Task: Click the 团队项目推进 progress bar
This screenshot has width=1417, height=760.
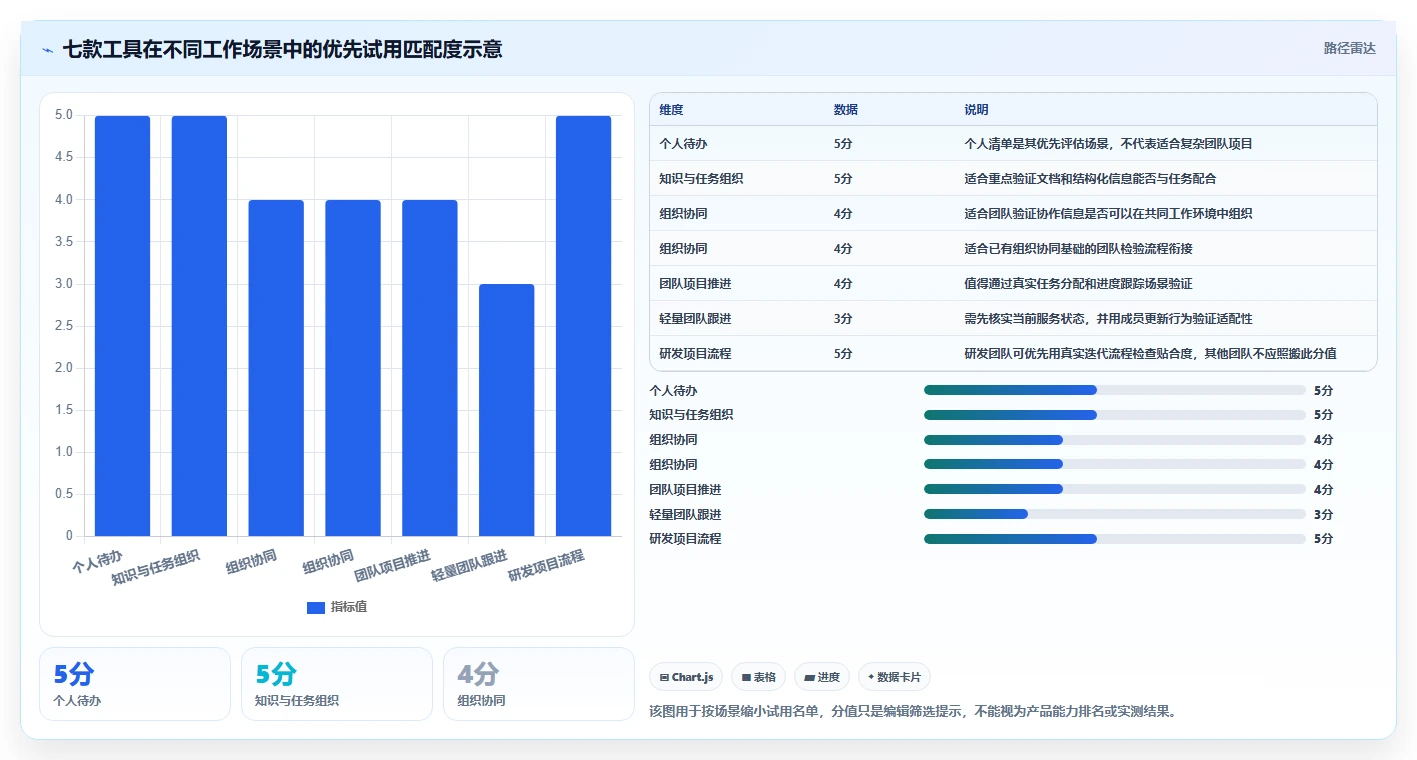Action: [x=1115, y=489]
